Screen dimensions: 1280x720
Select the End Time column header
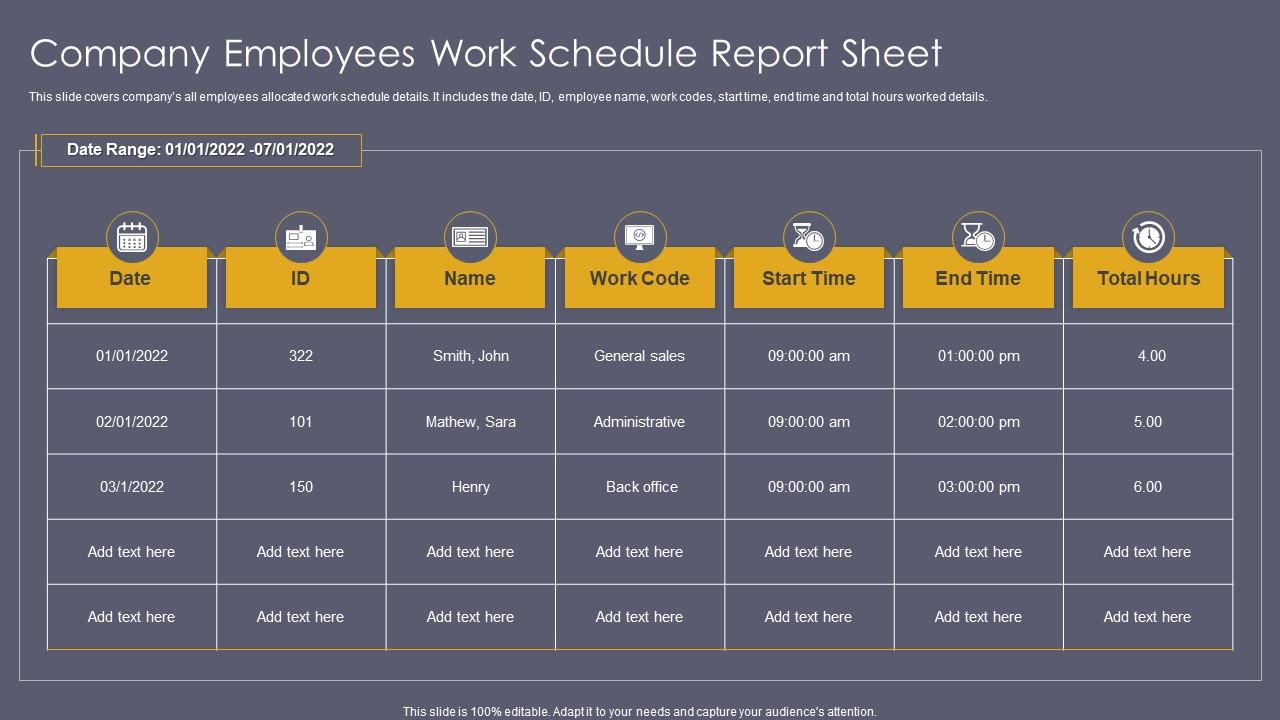(978, 278)
